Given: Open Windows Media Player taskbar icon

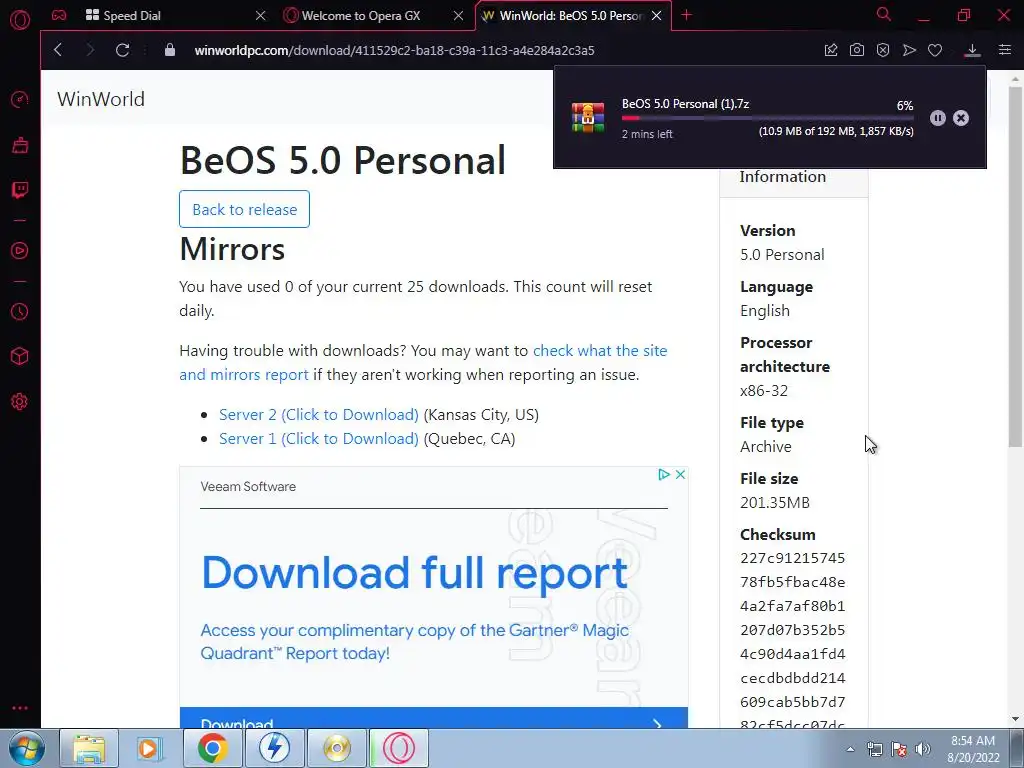Looking at the screenshot, I should (150, 748).
